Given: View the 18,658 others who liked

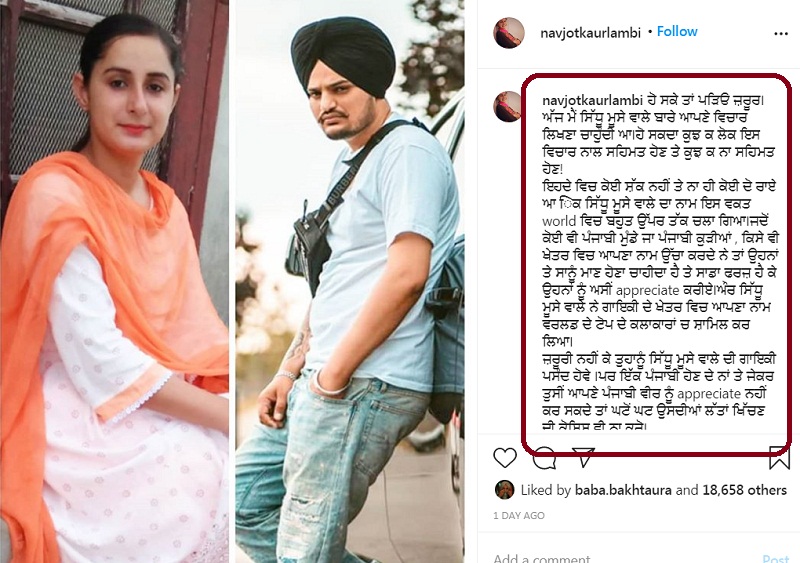Looking at the screenshot, I should click(x=744, y=491).
